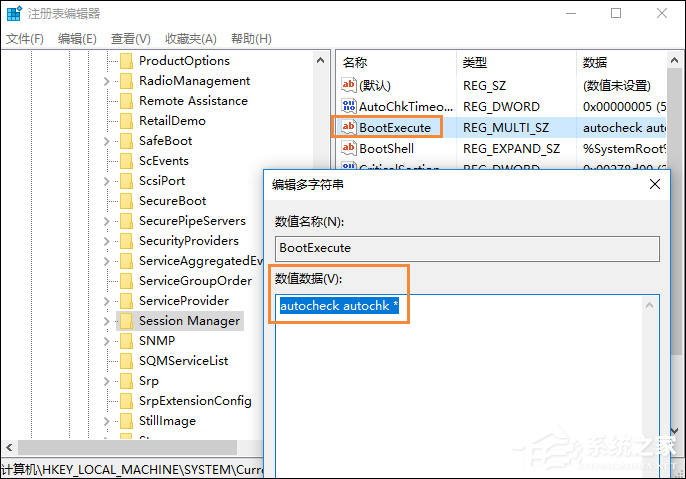Select the Session Manager folder icon
This screenshot has height=479, width=686.
pyautogui.click(x=126, y=321)
